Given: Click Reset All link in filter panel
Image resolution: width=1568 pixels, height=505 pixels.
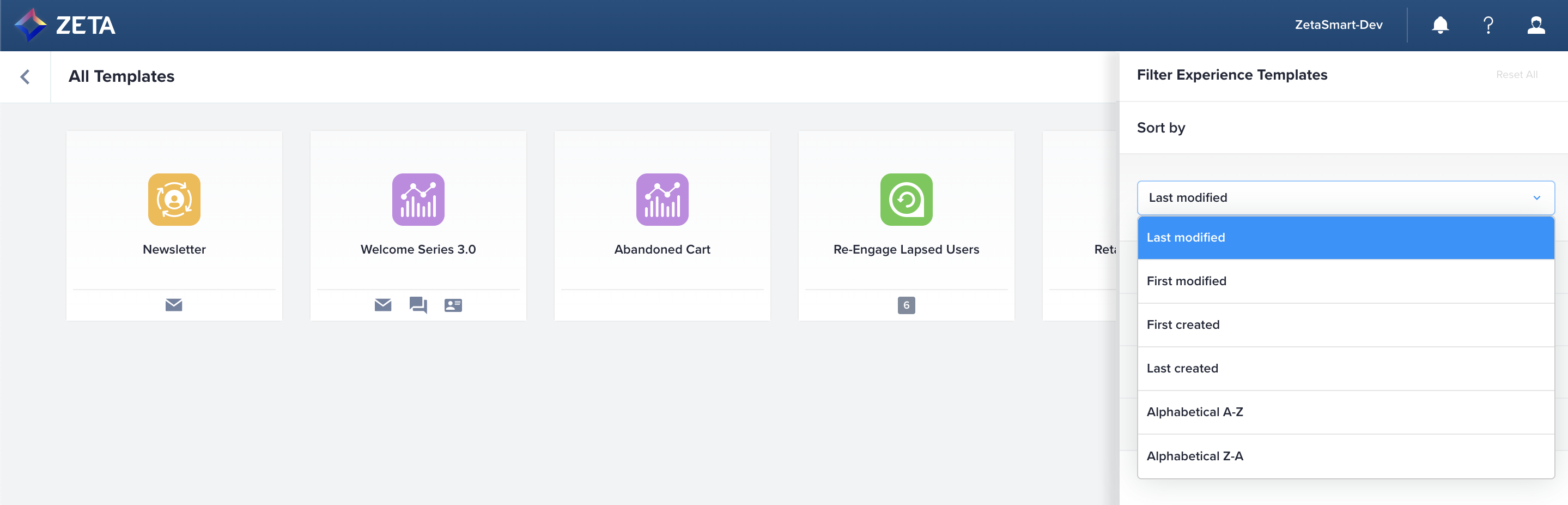Looking at the screenshot, I should pos(1516,74).
